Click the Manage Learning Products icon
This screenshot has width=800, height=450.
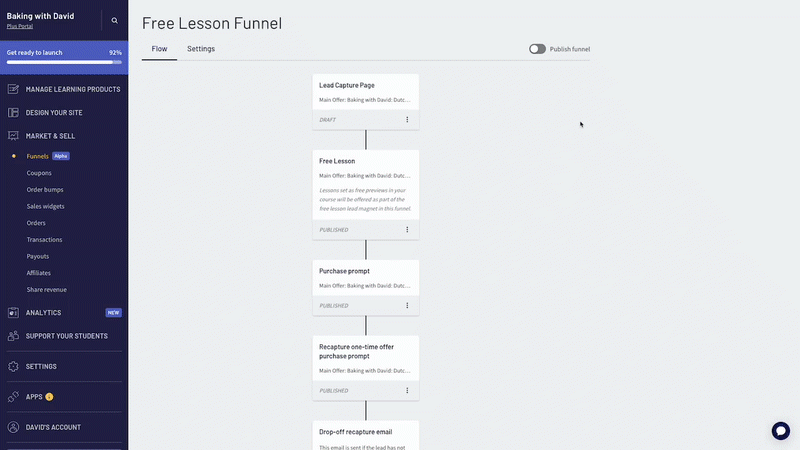13,89
